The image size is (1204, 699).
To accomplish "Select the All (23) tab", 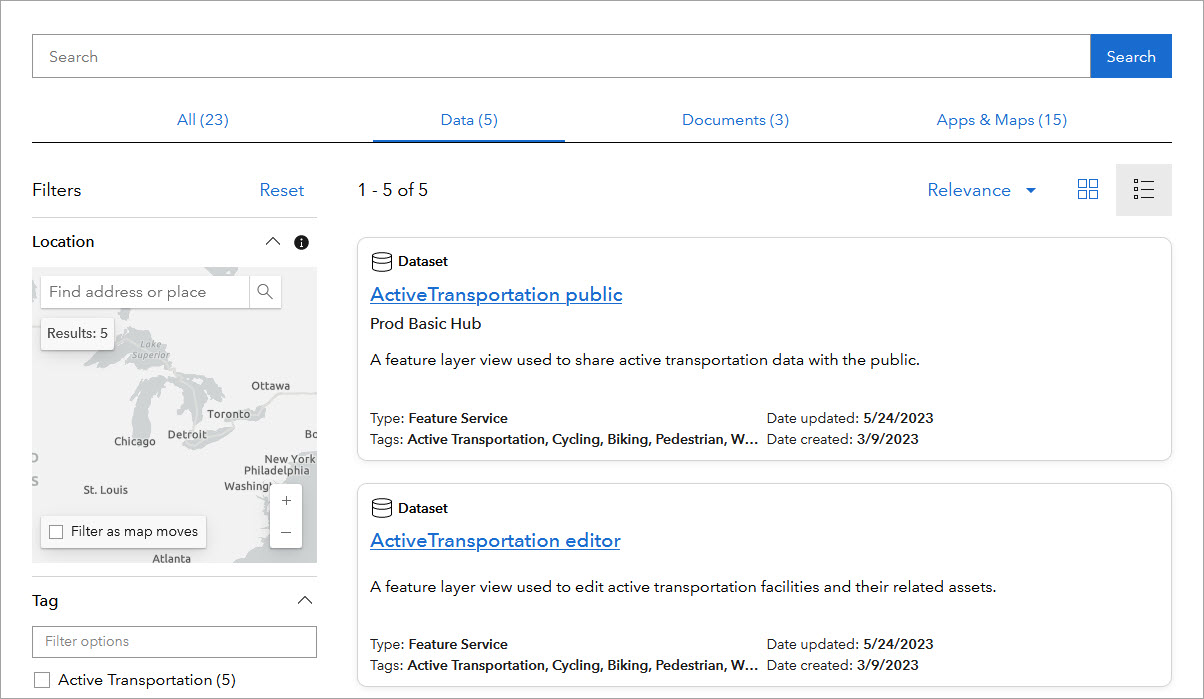I will (203, 120).
